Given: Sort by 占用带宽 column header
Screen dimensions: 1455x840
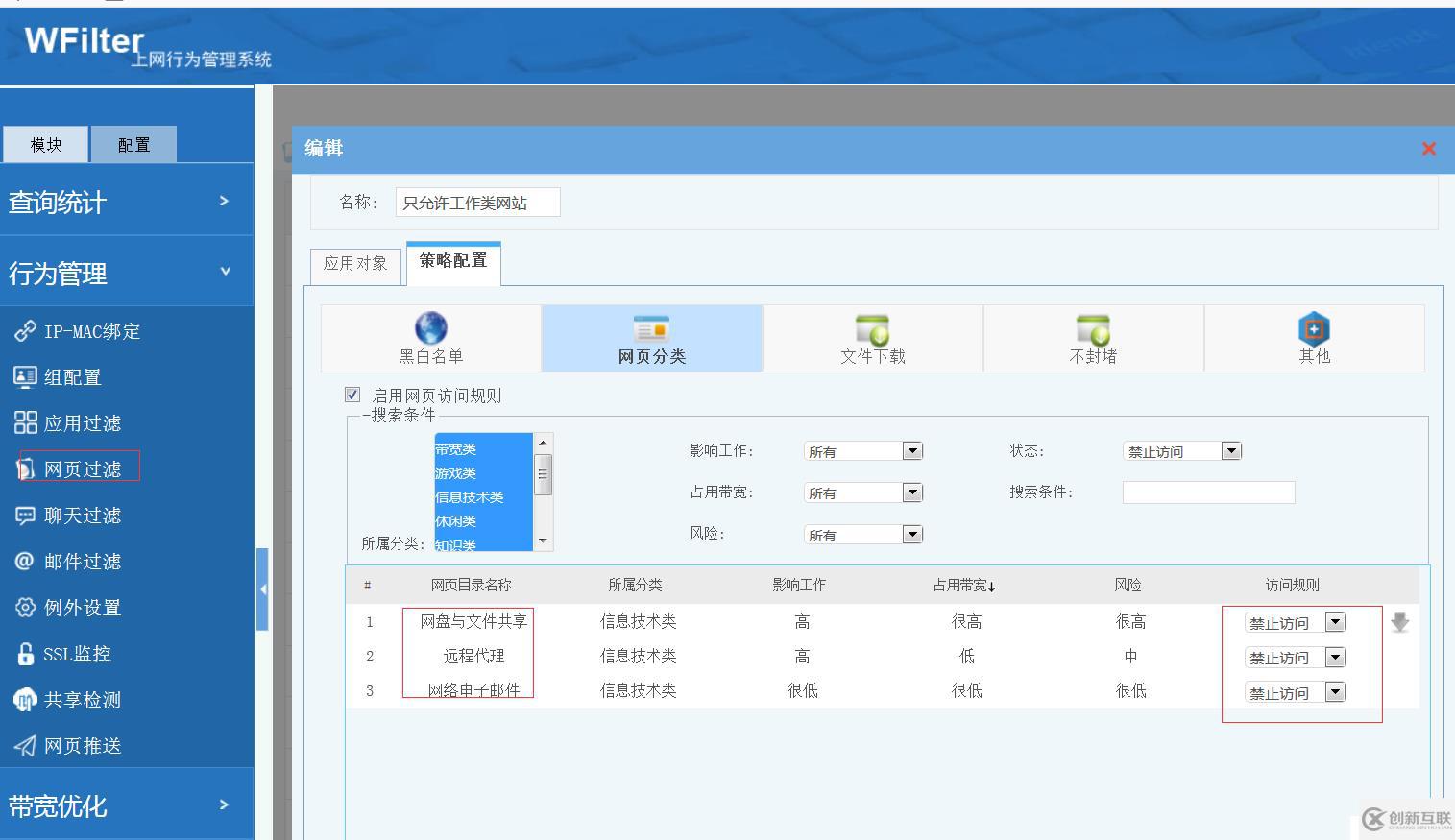Looking at the screenshot, I should tap(964, 585).
